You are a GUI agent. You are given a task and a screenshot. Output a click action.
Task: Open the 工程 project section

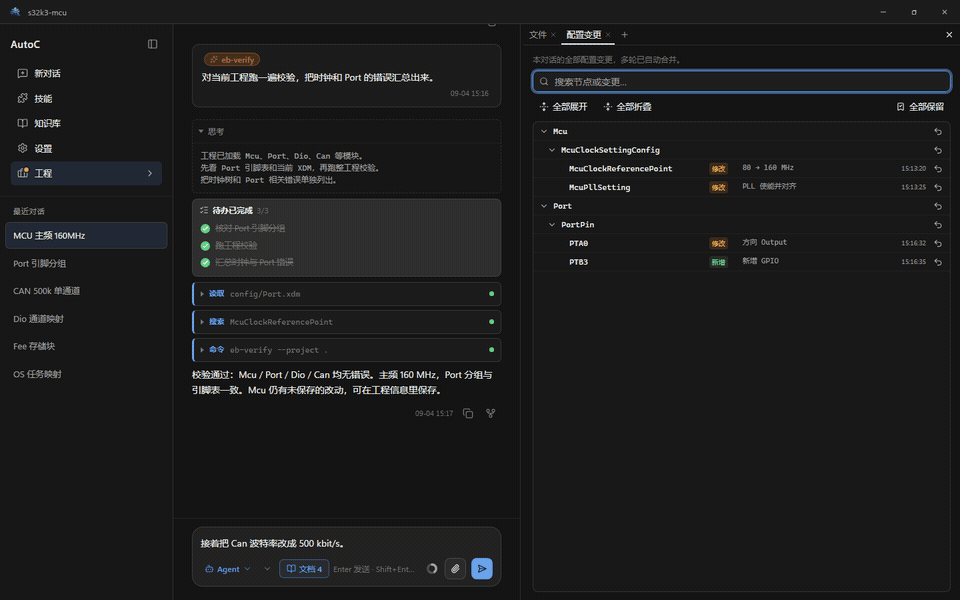pyautogui.click(x=86, y=173)
